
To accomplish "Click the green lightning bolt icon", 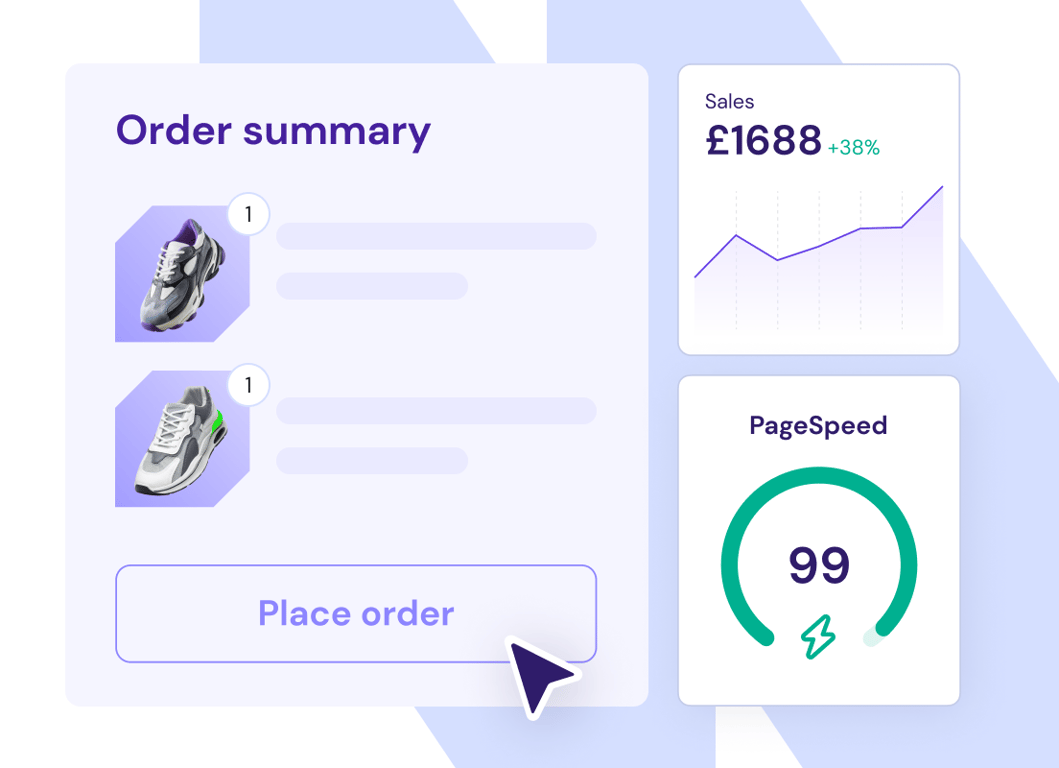I will click(818, 636).
